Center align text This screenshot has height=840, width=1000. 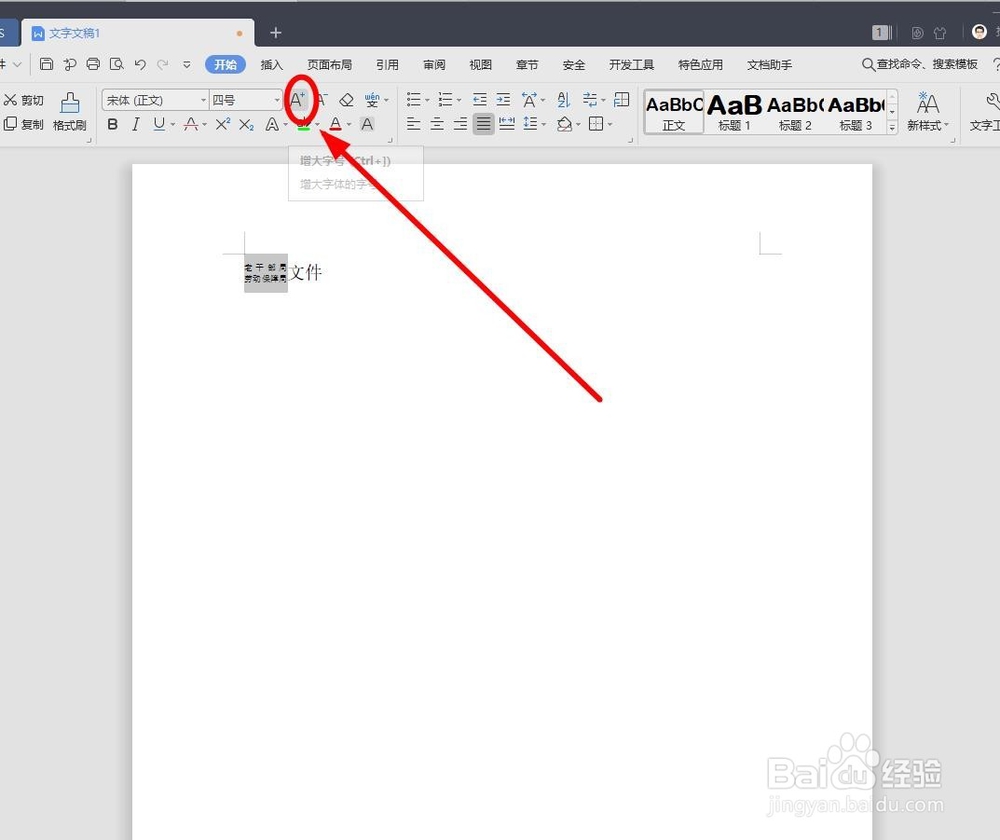437,124
